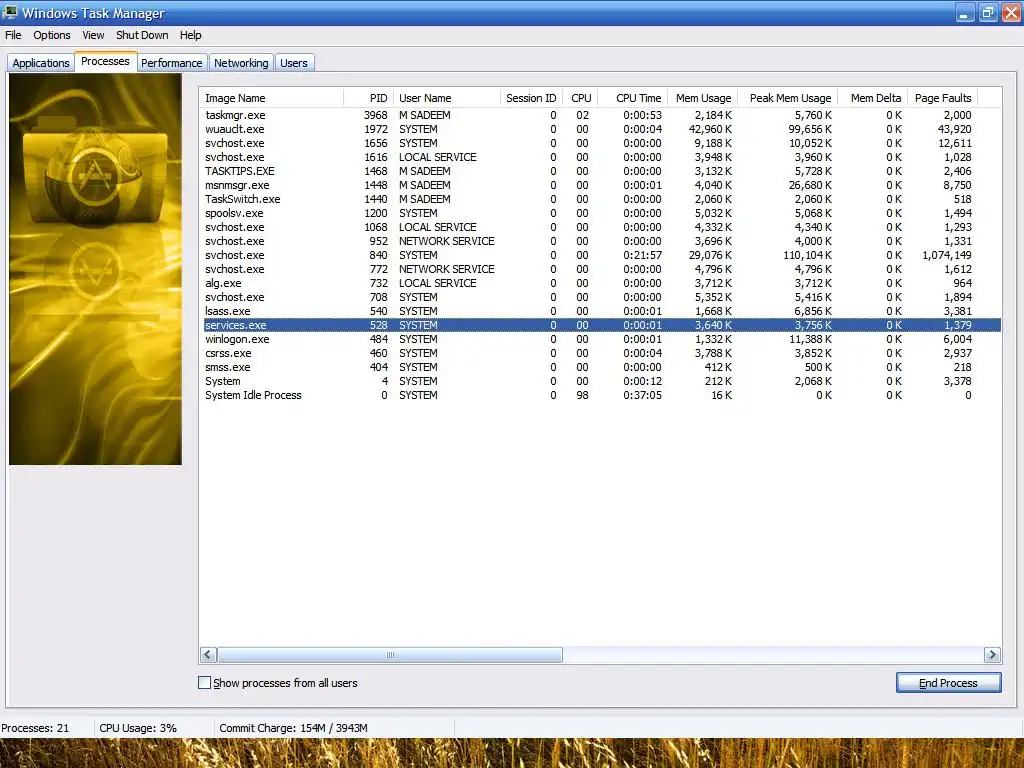
Task: Click the 1,074,149 page faults value
Action: coord(947,255)
